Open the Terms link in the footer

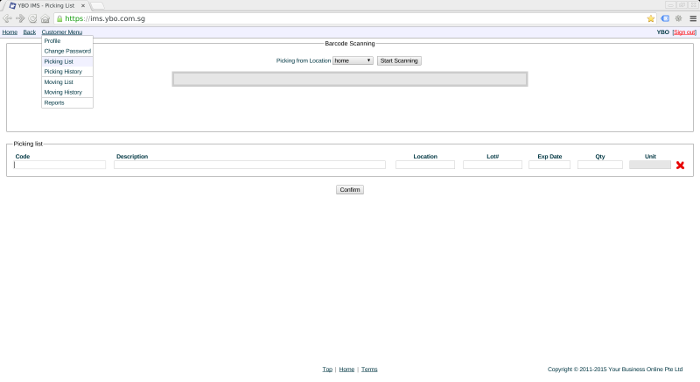tap(369, 369)
